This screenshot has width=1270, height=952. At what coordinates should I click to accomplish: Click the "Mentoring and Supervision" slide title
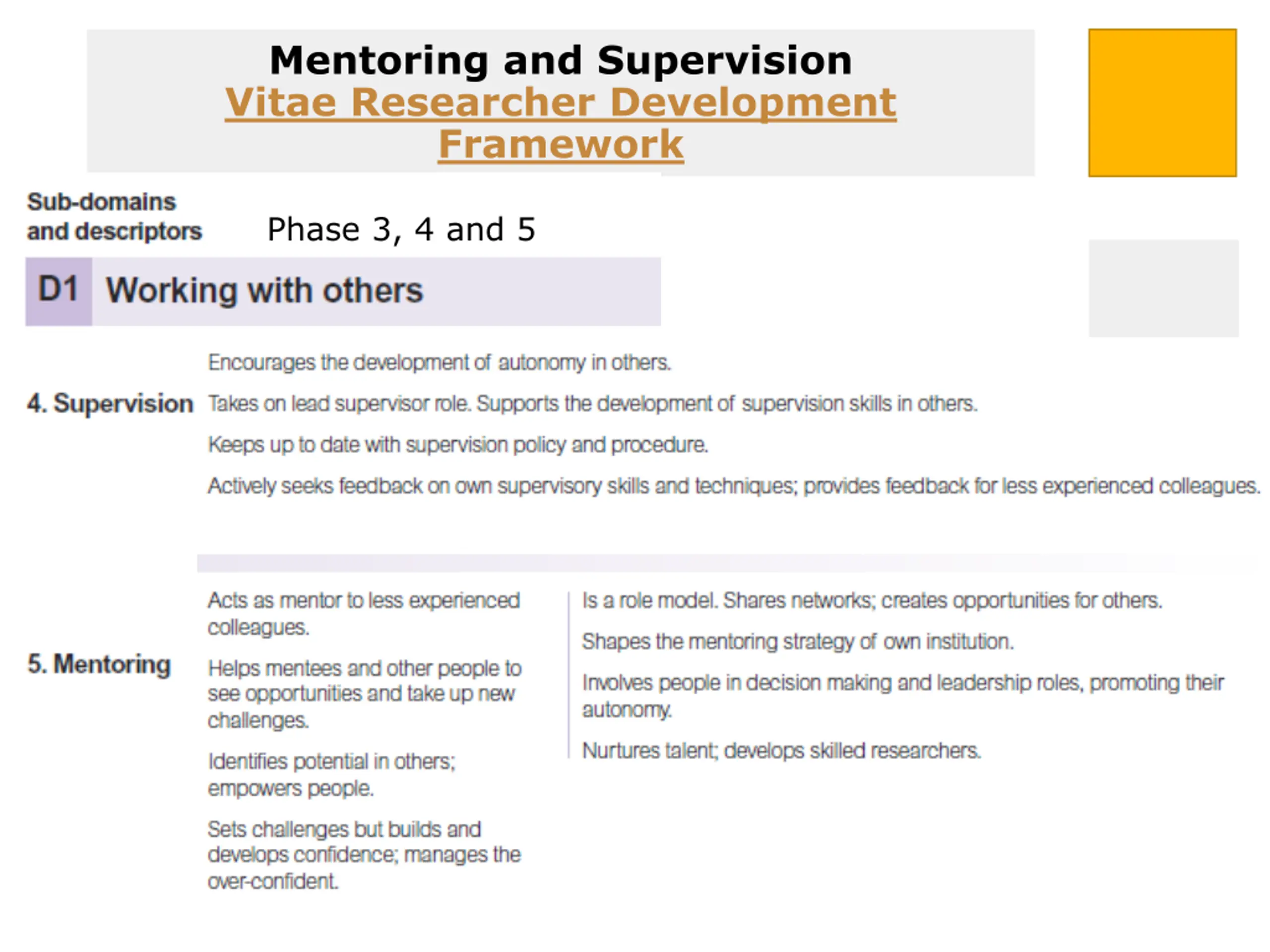pos(561,60)
